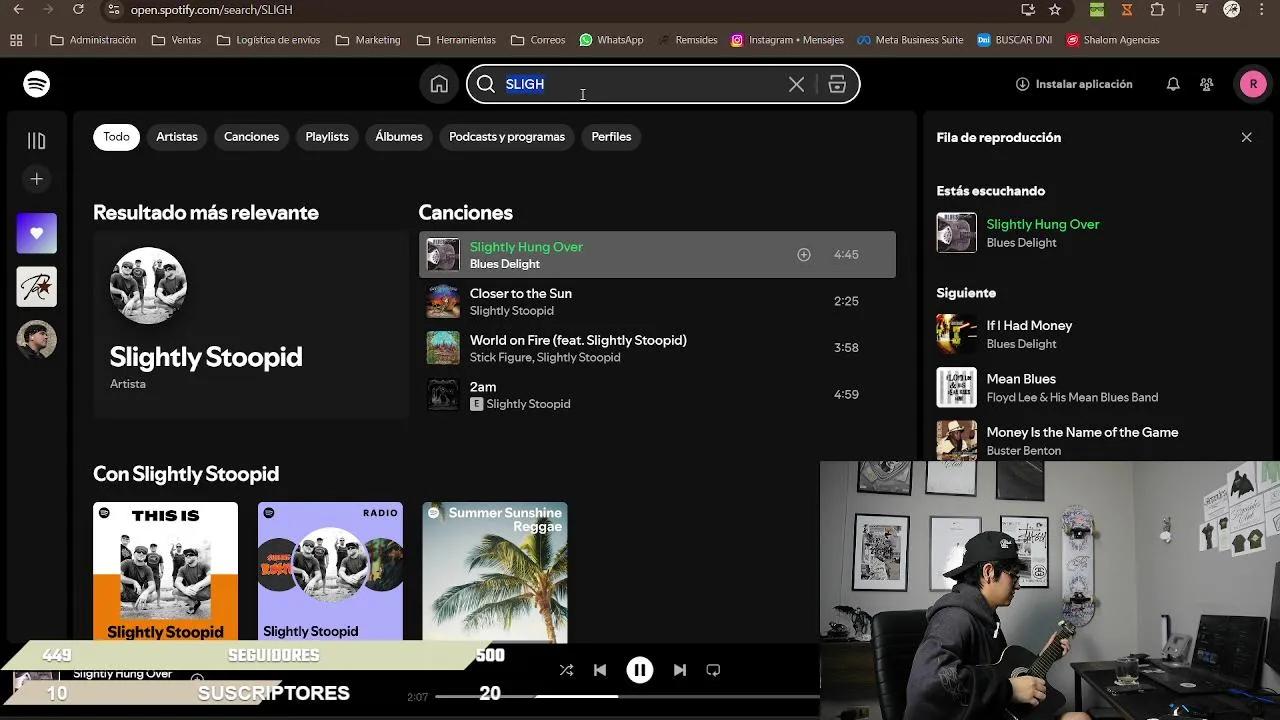Filter by Podcasts y programas

[507, 137]
